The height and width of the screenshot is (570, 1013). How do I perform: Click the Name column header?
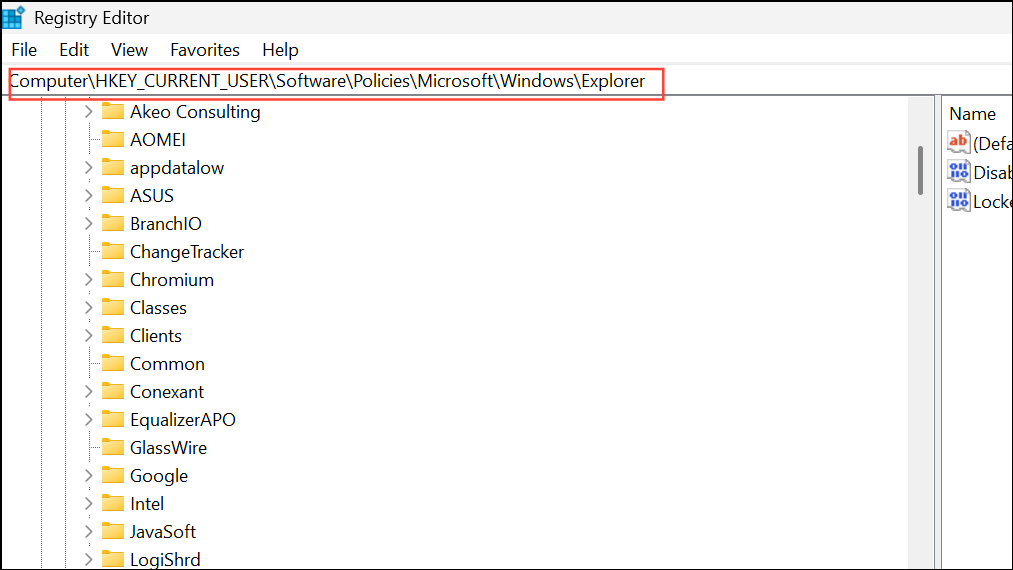[x=972, y=114]
